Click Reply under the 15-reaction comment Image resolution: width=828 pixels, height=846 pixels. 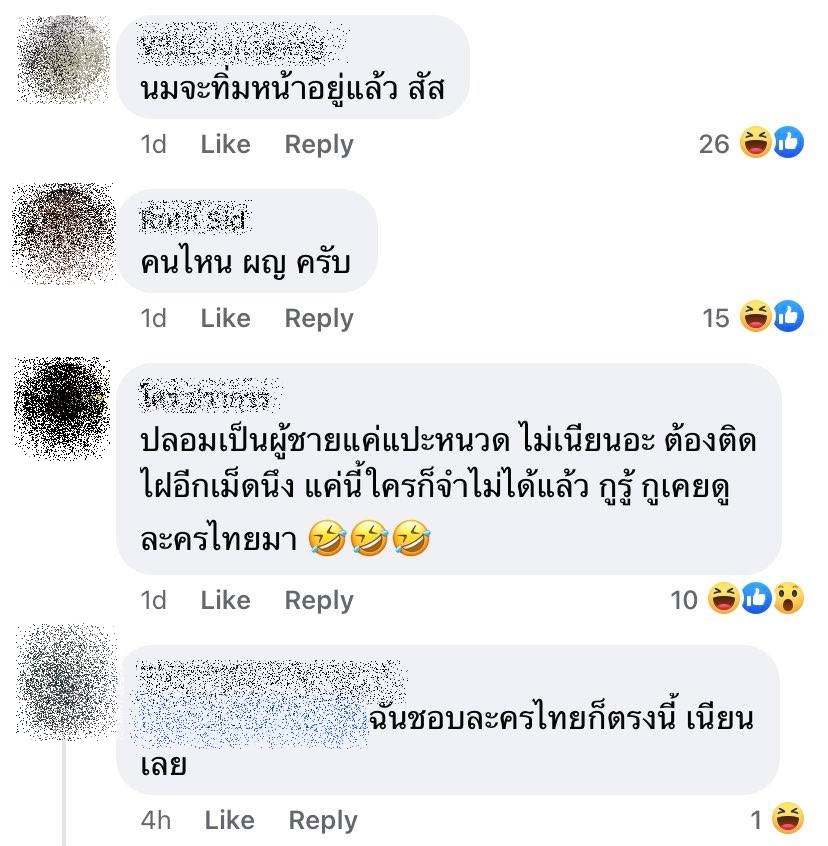pos(319,319)
